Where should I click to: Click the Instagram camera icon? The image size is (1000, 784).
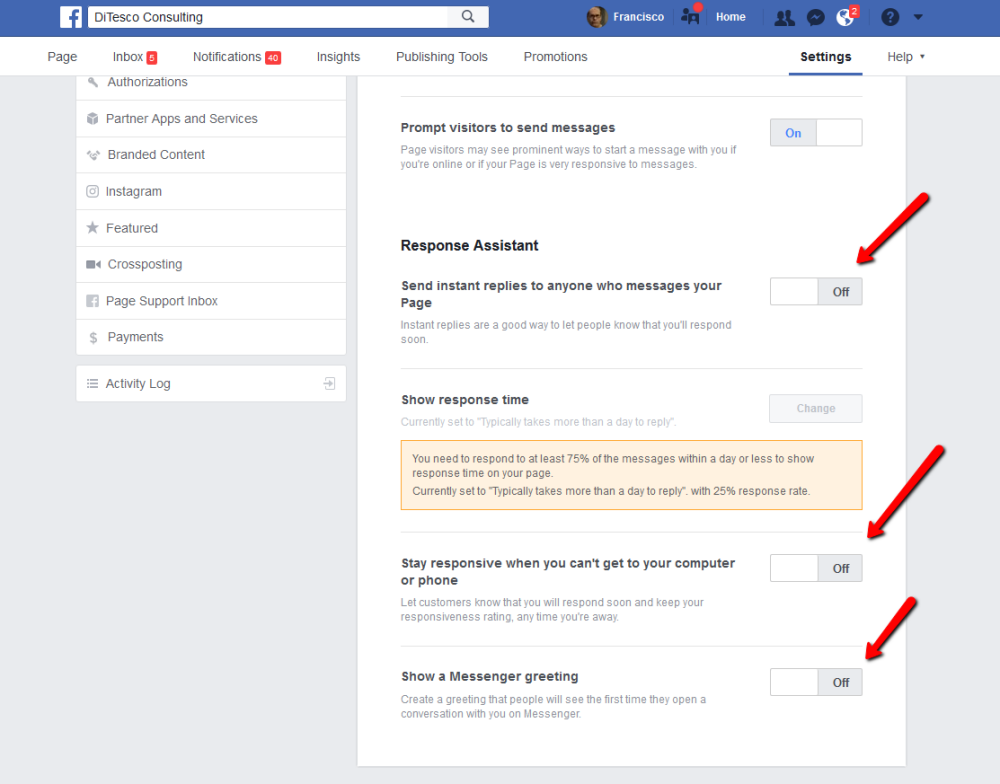tap(92, 191)
